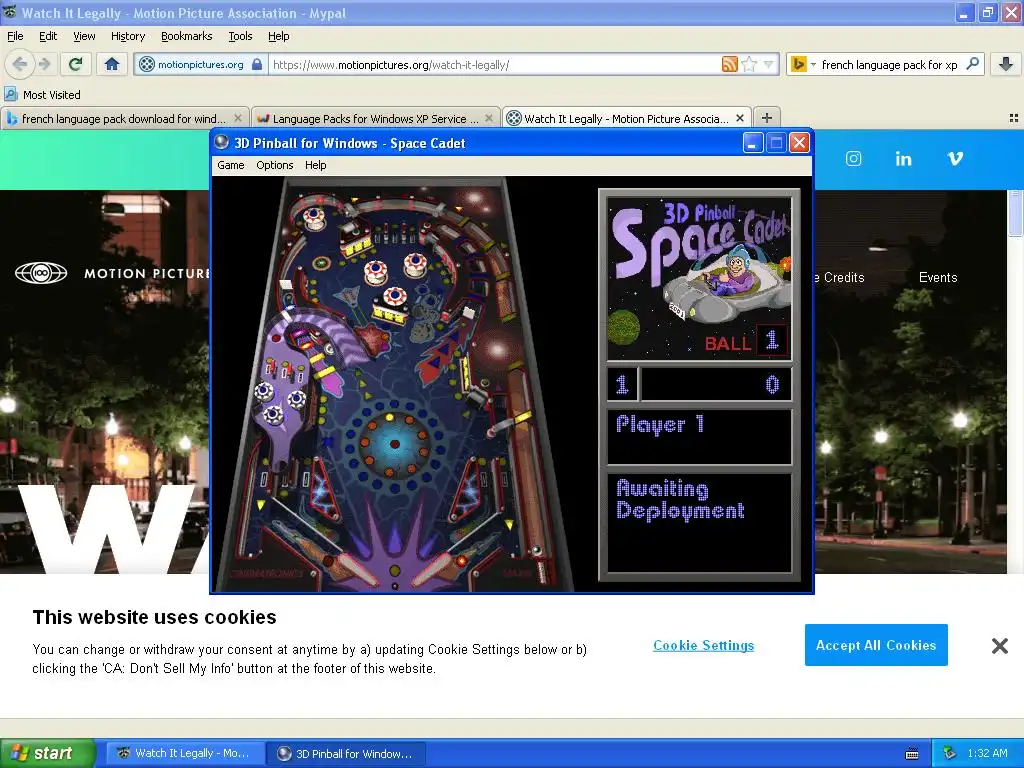Switch to Watch It Legally taskbar button

pos(186,753)
